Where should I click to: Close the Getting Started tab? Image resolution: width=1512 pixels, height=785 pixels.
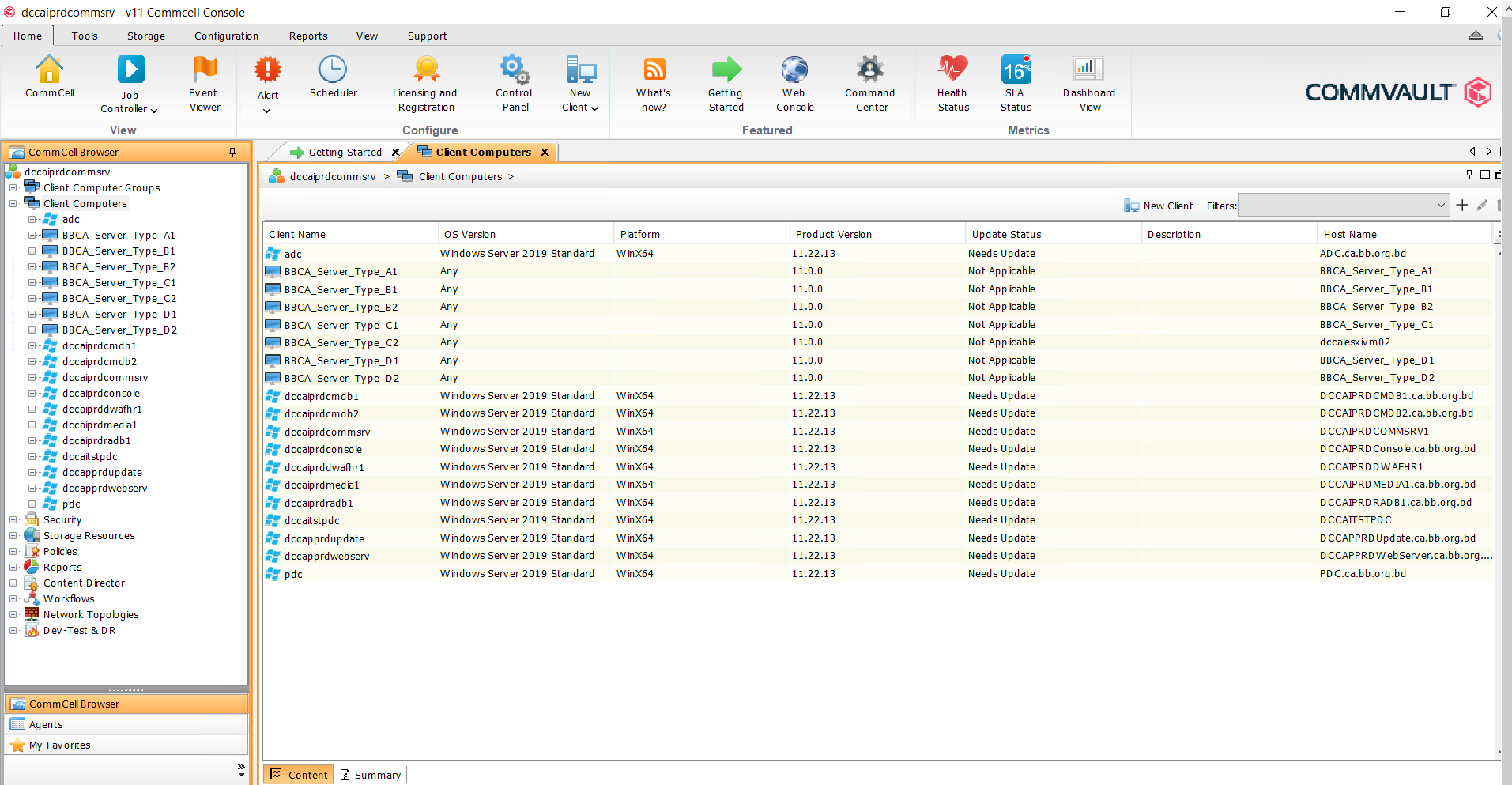396,153
